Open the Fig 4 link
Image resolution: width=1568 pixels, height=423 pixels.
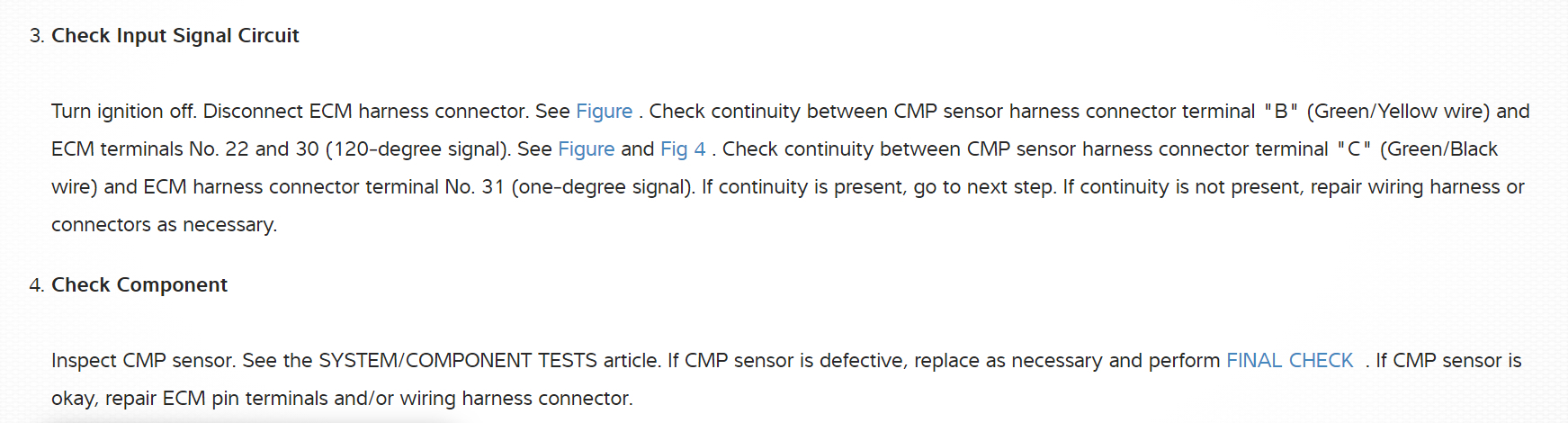tap(683, 148)
